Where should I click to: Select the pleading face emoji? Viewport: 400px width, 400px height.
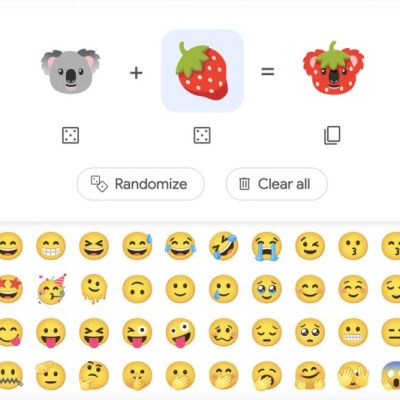pyautogui.click(x=310, y=332)
